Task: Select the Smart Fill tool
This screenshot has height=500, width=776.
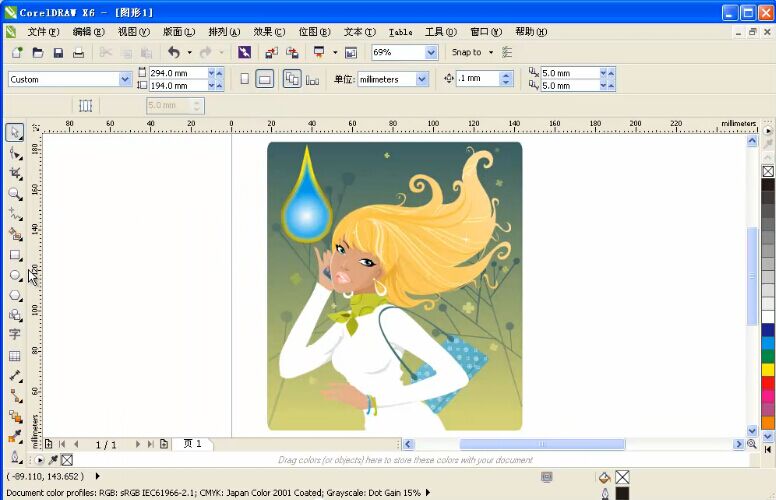Action: tap(15, 234)
